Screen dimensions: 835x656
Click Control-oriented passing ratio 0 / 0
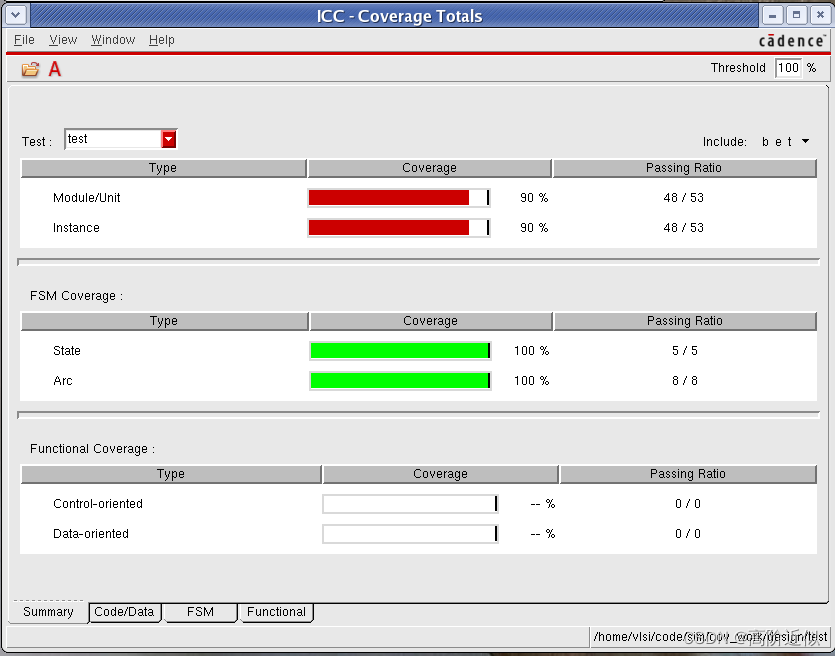tap(687, 503)
